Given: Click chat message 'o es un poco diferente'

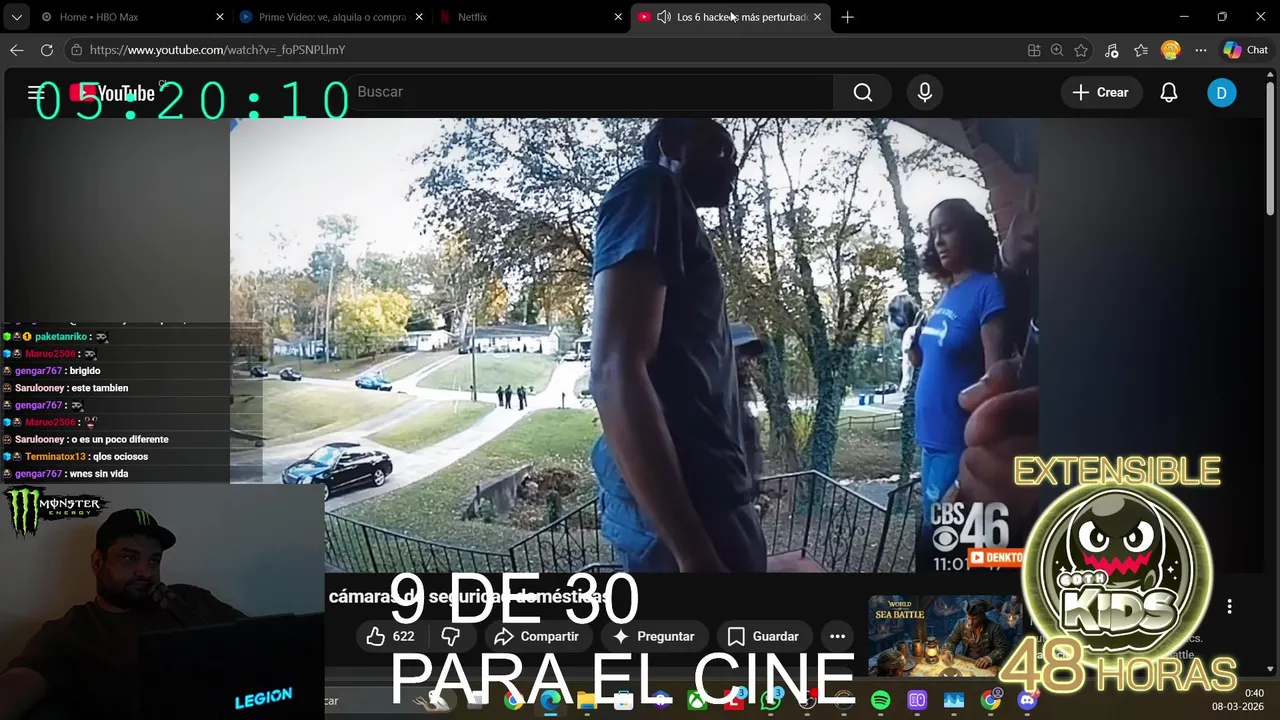Looking at the screenshot, I should pos(120,440).
